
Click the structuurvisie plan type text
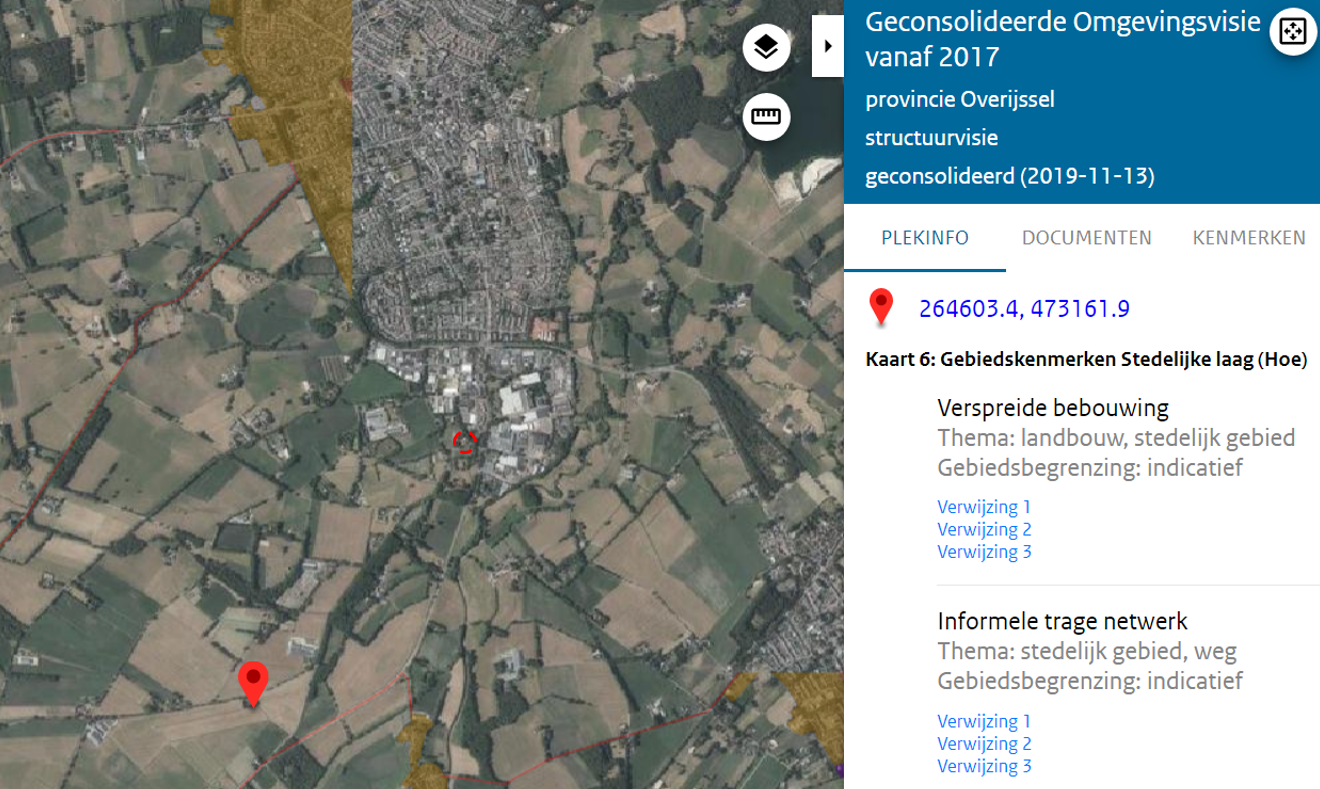(932, 138)
